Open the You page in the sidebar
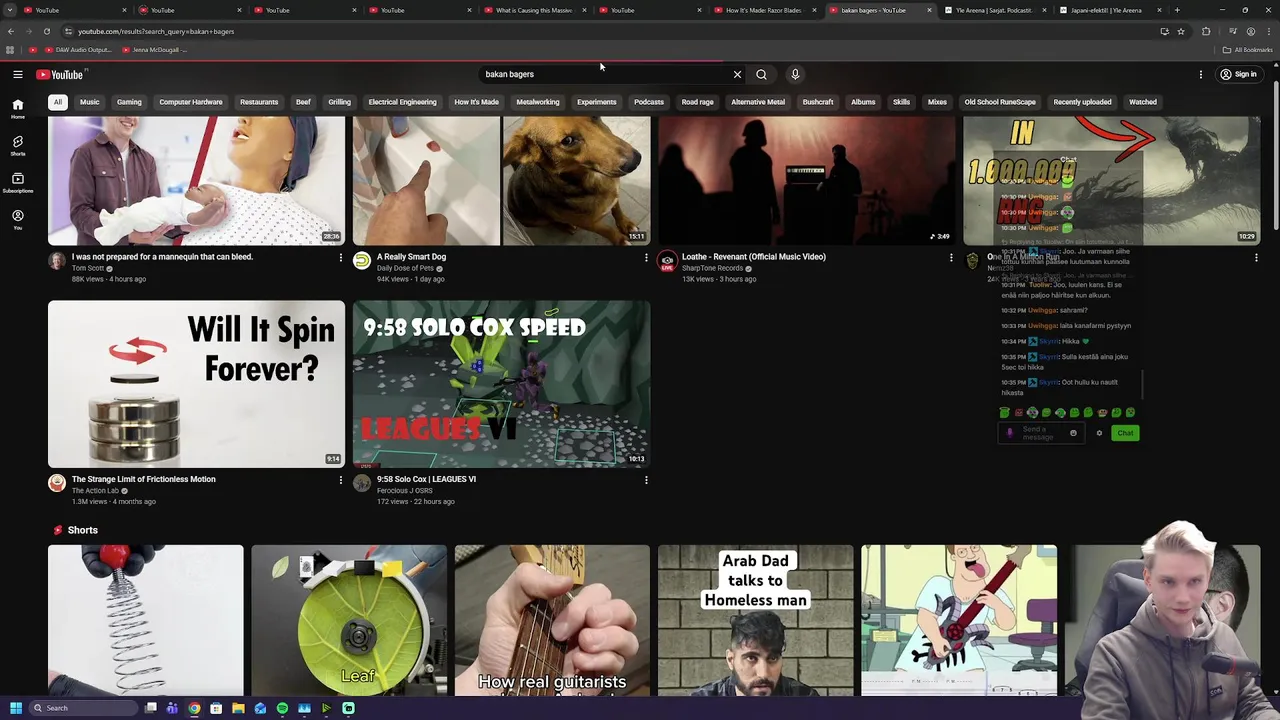 (18, 219)
